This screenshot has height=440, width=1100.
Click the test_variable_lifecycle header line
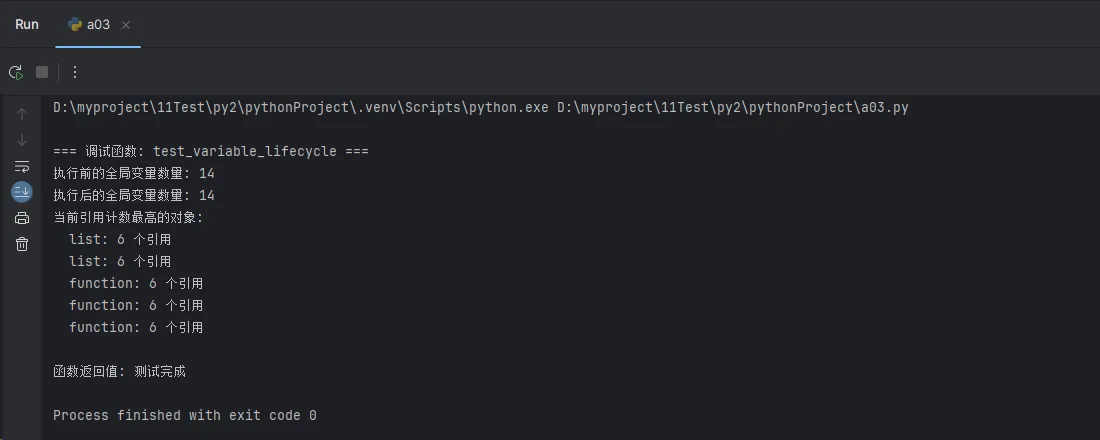(x=211, y=152)
